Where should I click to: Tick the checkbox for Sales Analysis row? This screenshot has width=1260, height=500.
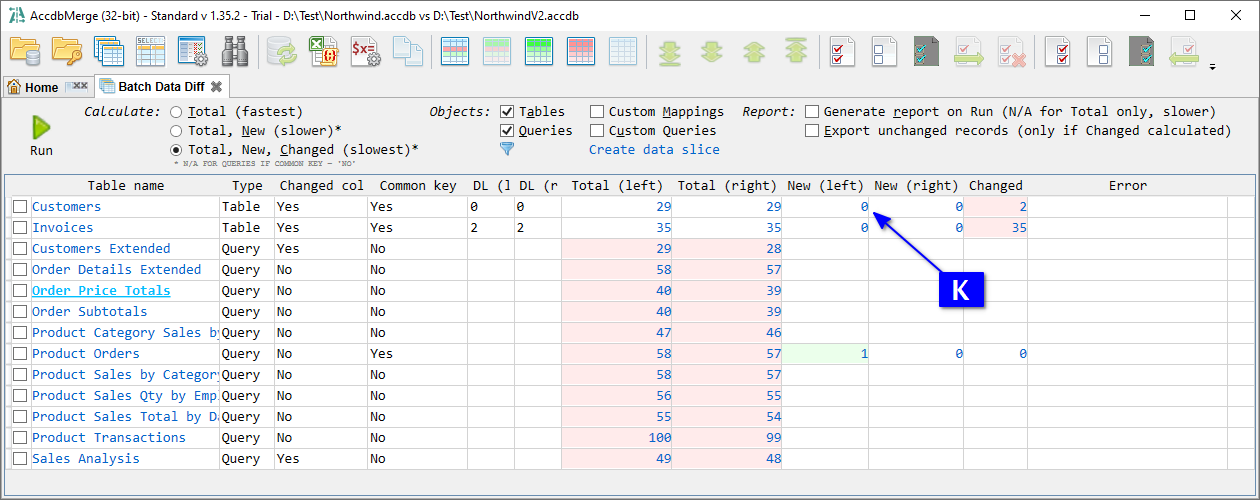pos(20,459)
